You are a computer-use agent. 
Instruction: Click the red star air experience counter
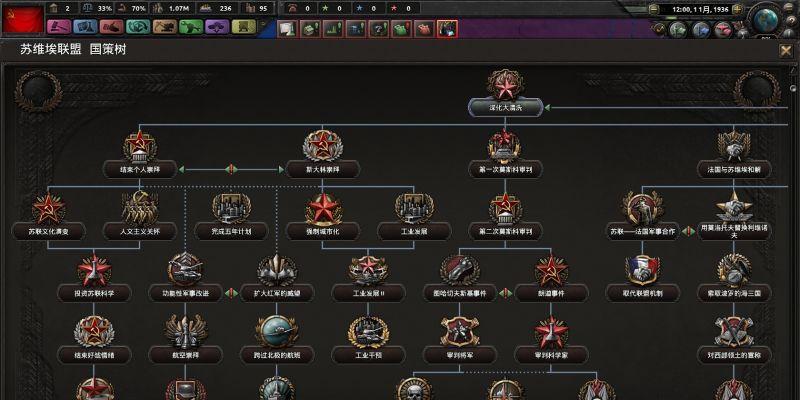click(x=403, y=8)
